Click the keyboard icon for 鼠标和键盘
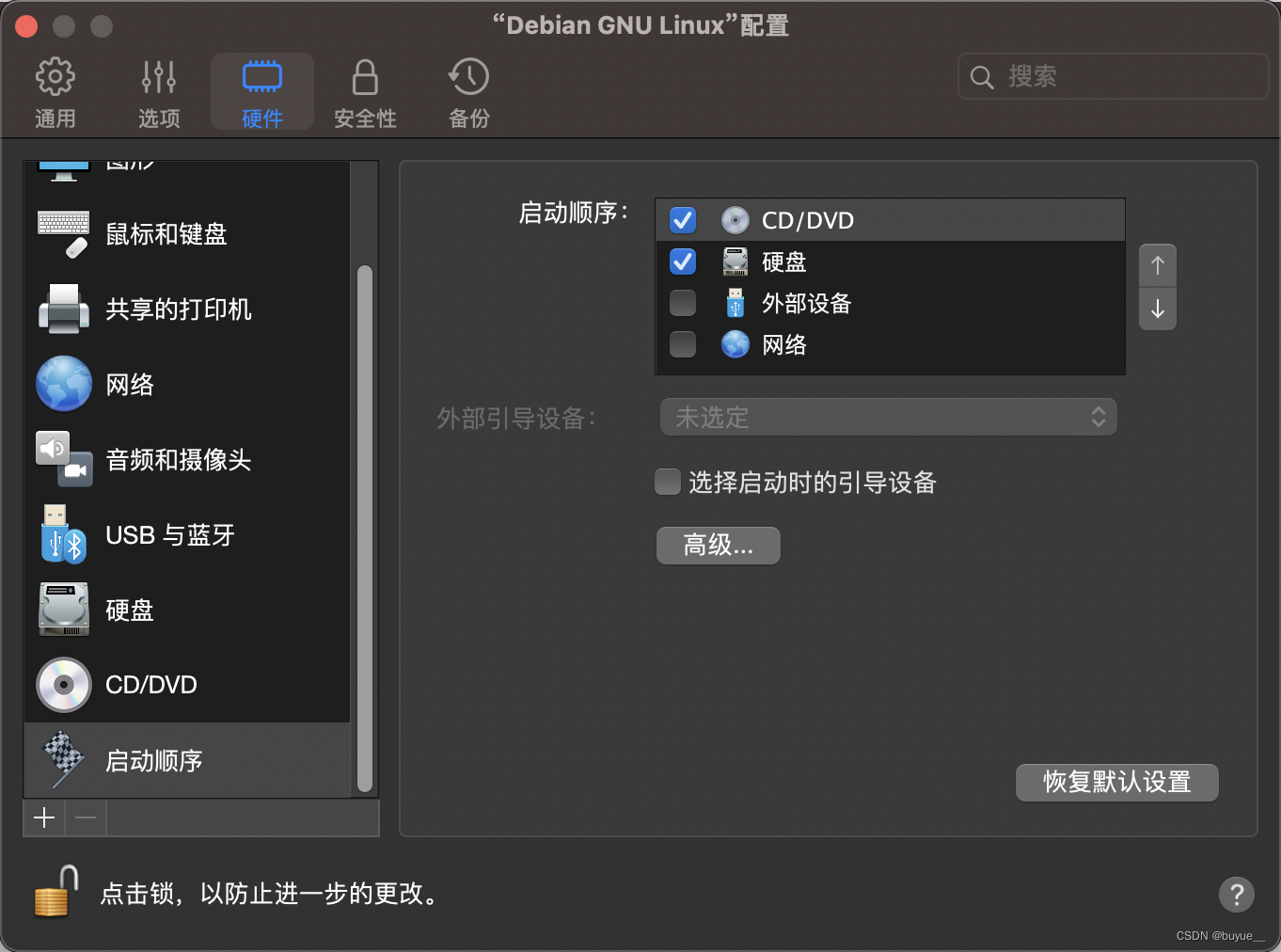 pos(64,233)
